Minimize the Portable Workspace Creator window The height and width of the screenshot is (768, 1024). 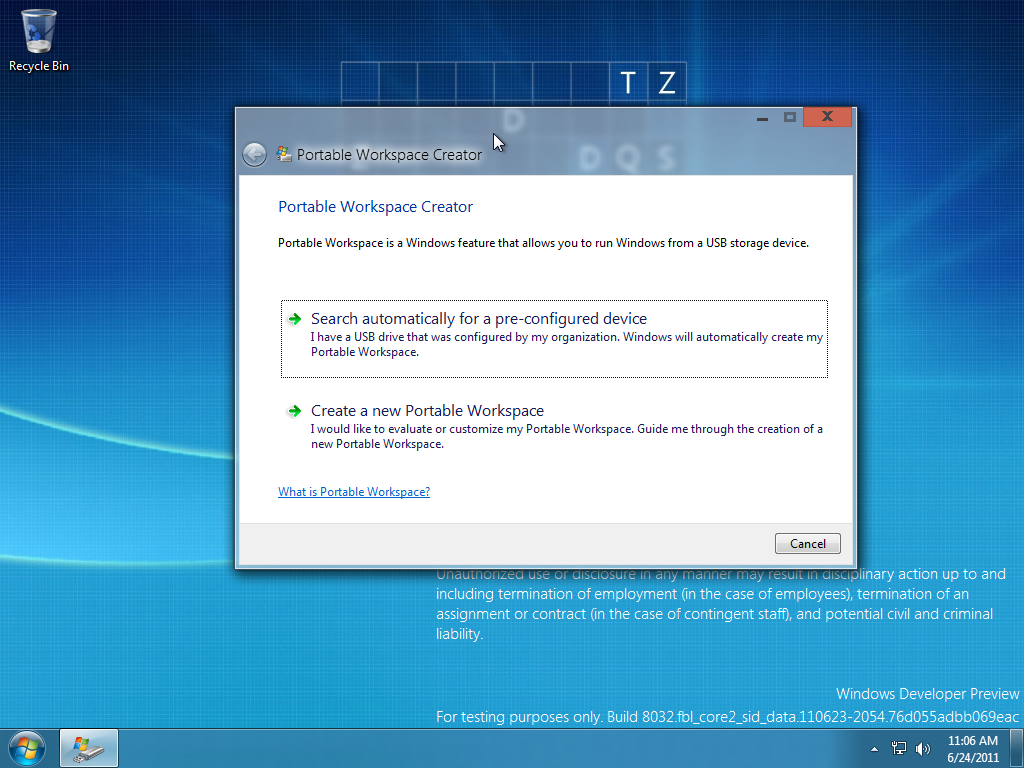pyautogui.click(x=763, y=118)
